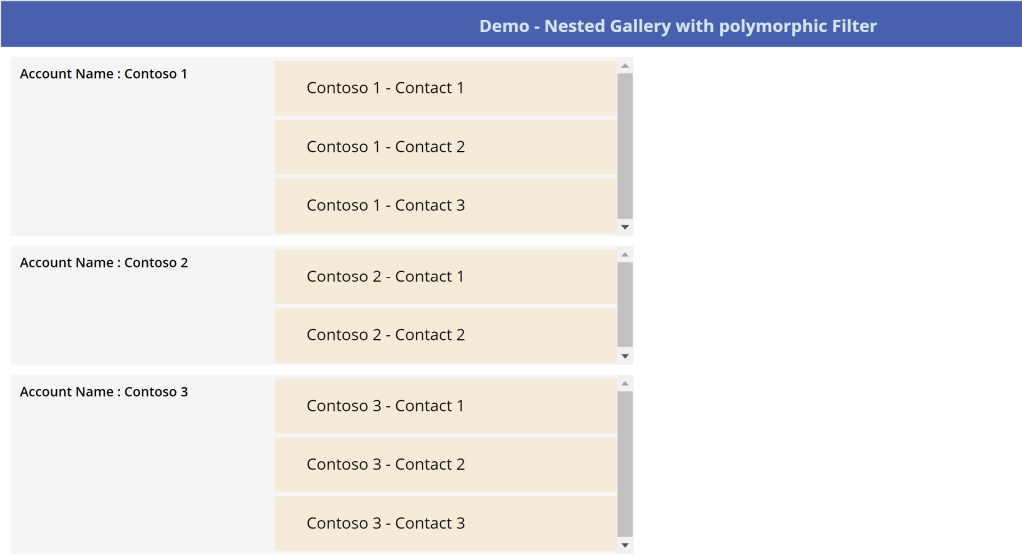
Task: Choose Contoso 1 - Contact 3 row
Action: tap(445, 206)
